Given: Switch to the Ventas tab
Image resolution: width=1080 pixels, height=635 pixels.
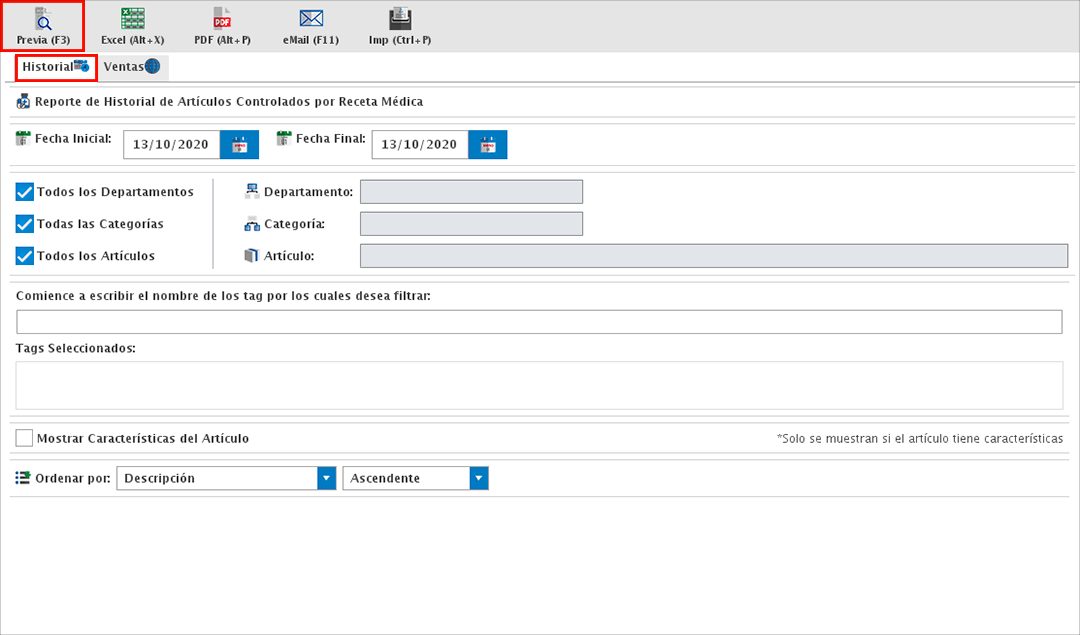Looking at the screenshot, I should pyautogui.click(x=124, y=67).
